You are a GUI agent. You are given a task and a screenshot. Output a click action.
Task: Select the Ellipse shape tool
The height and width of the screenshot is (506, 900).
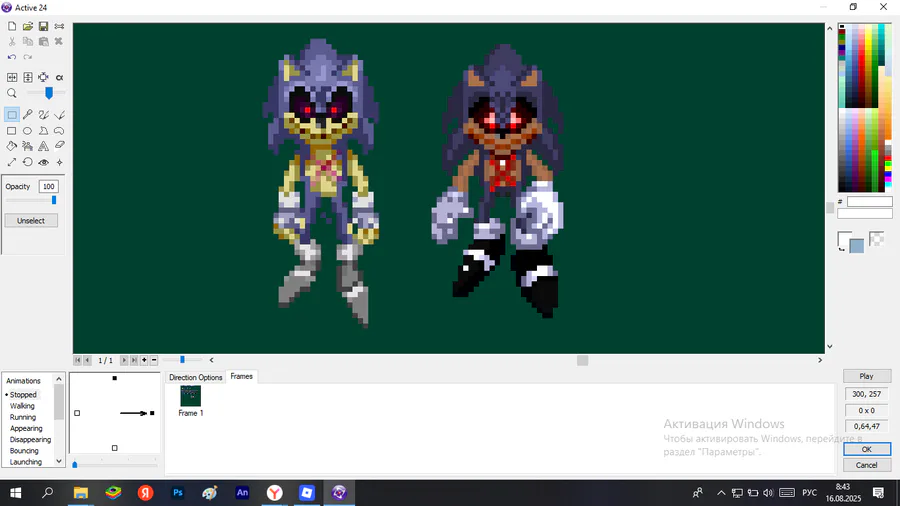pyautogui.click(x=28, y=131)
